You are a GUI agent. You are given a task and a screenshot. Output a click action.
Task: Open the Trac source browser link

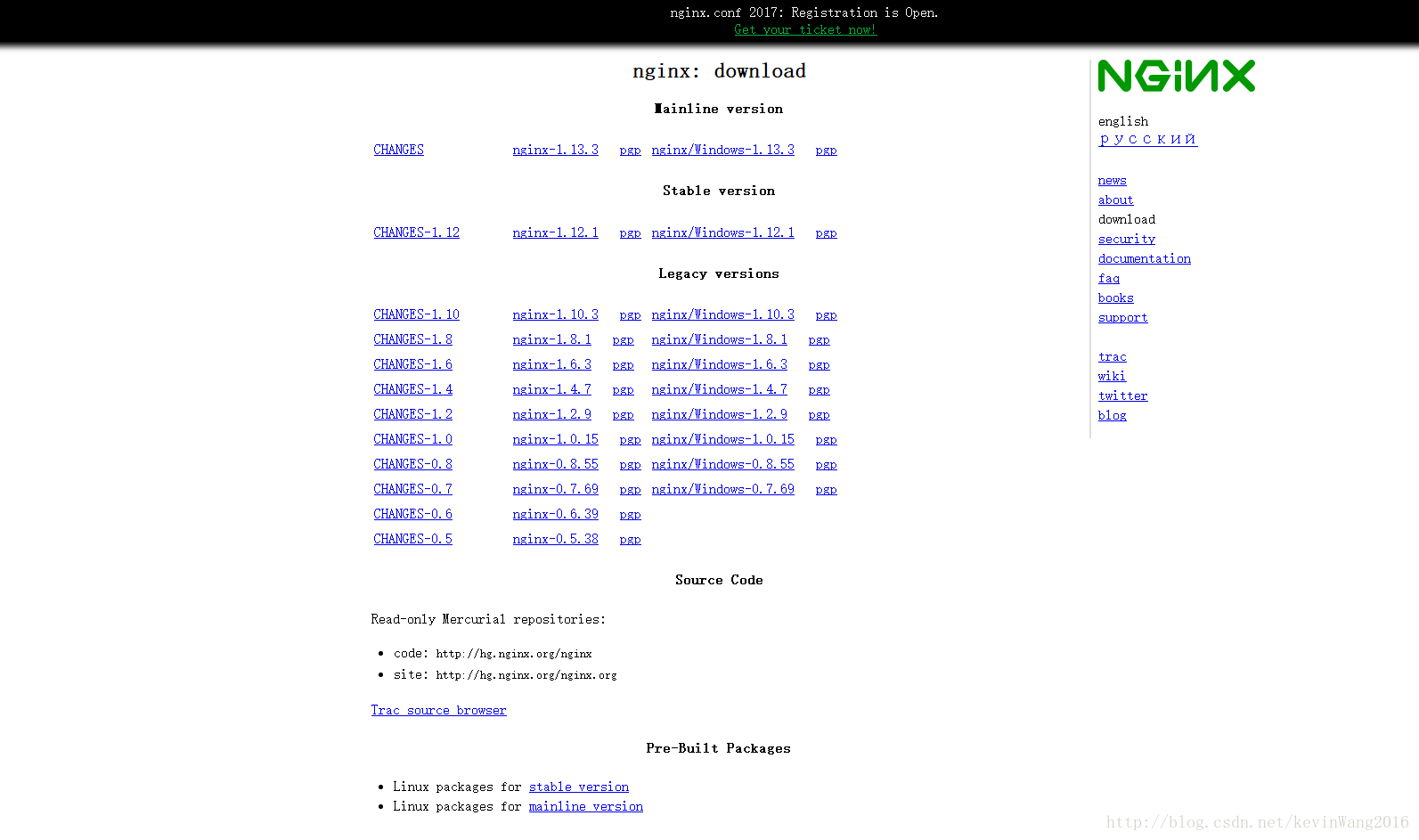(x=438, y=710)
